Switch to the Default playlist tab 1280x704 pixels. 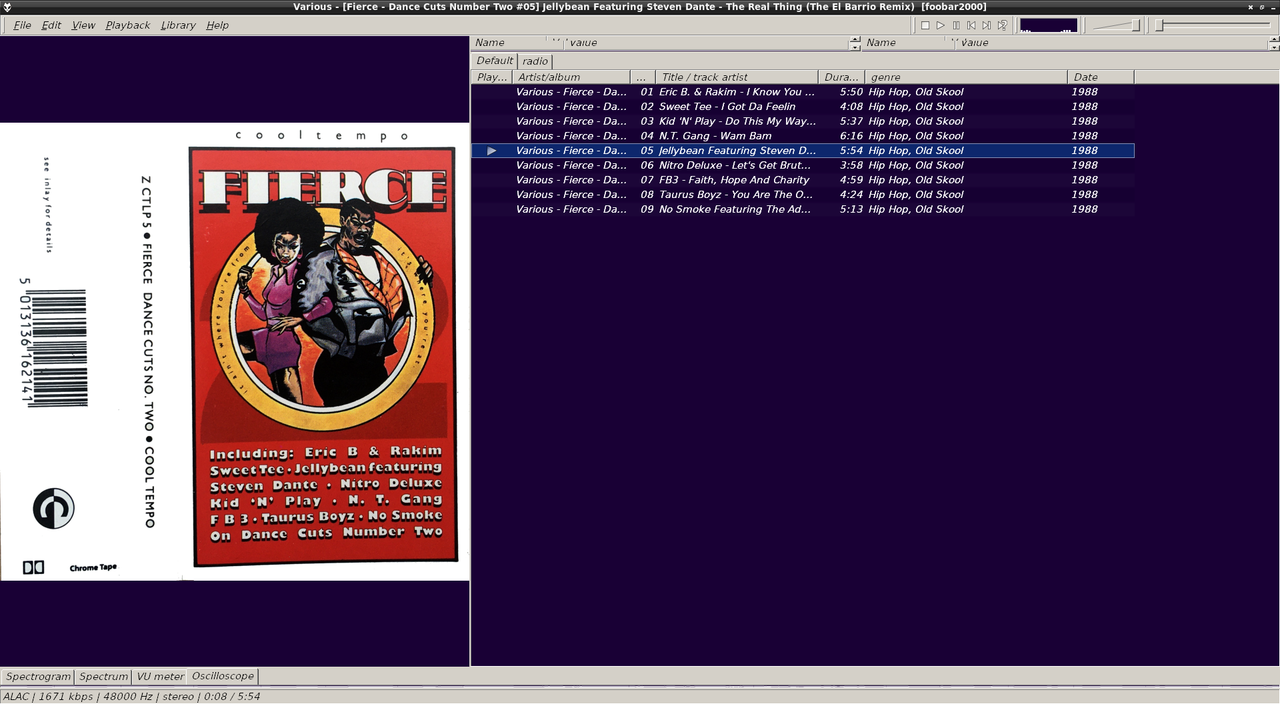pos(494,61)
